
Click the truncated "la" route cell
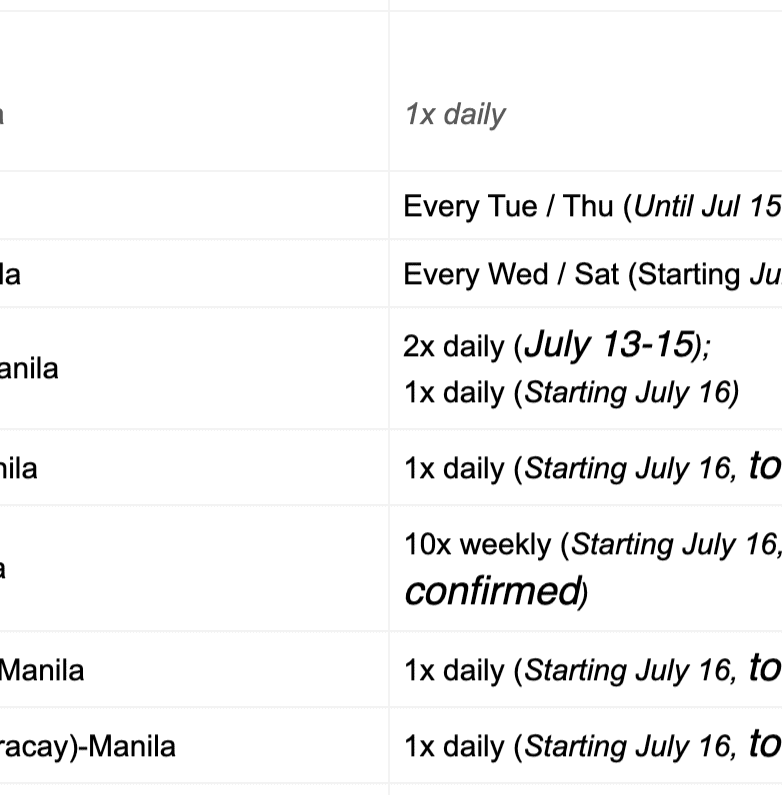(10, 274)
